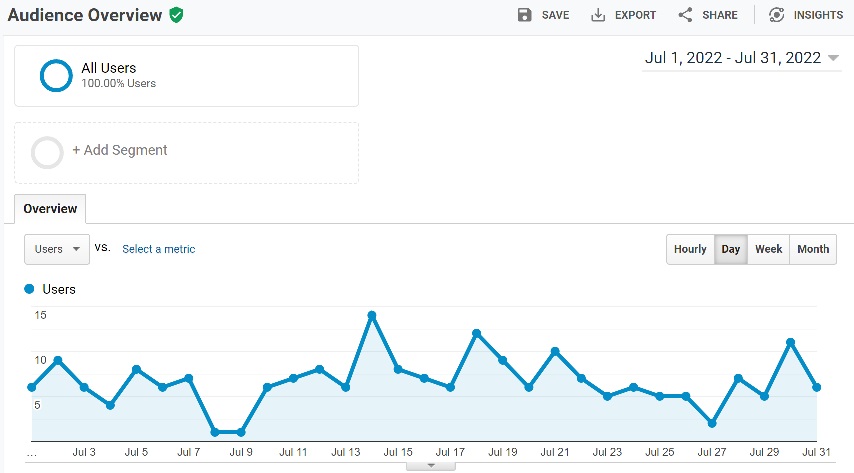854x473 pixels.
Task: Click the empty Add Segment circle icon
Action: tap(47, 152)
